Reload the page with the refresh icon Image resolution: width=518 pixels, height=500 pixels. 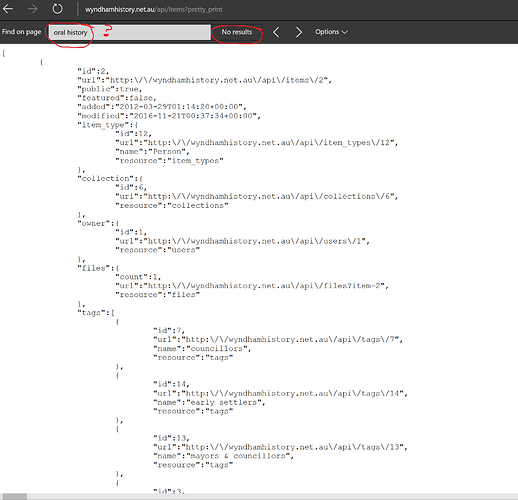(57, 9)
